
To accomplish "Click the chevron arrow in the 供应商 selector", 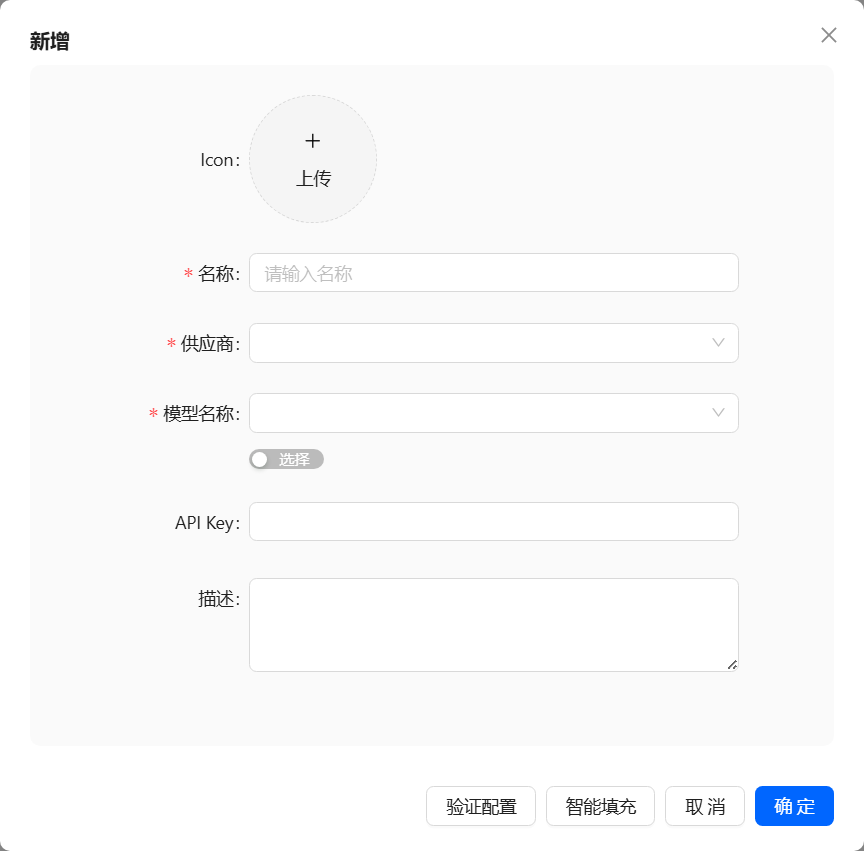I will click(718, 343).
